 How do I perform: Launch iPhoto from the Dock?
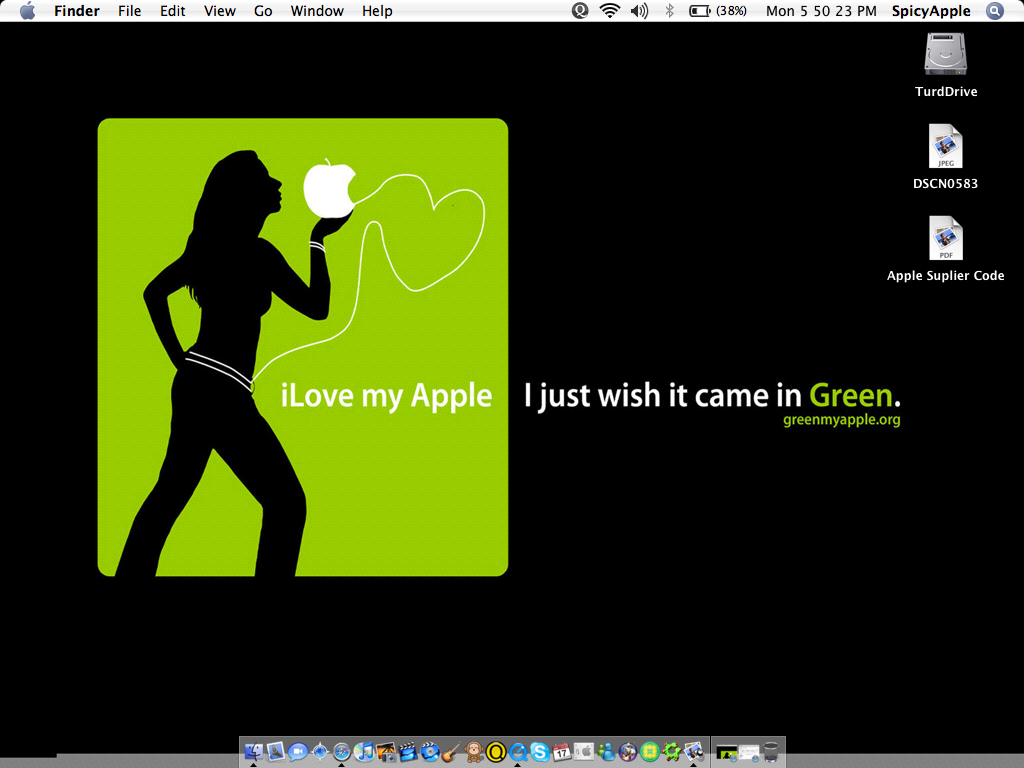[386, 752]
